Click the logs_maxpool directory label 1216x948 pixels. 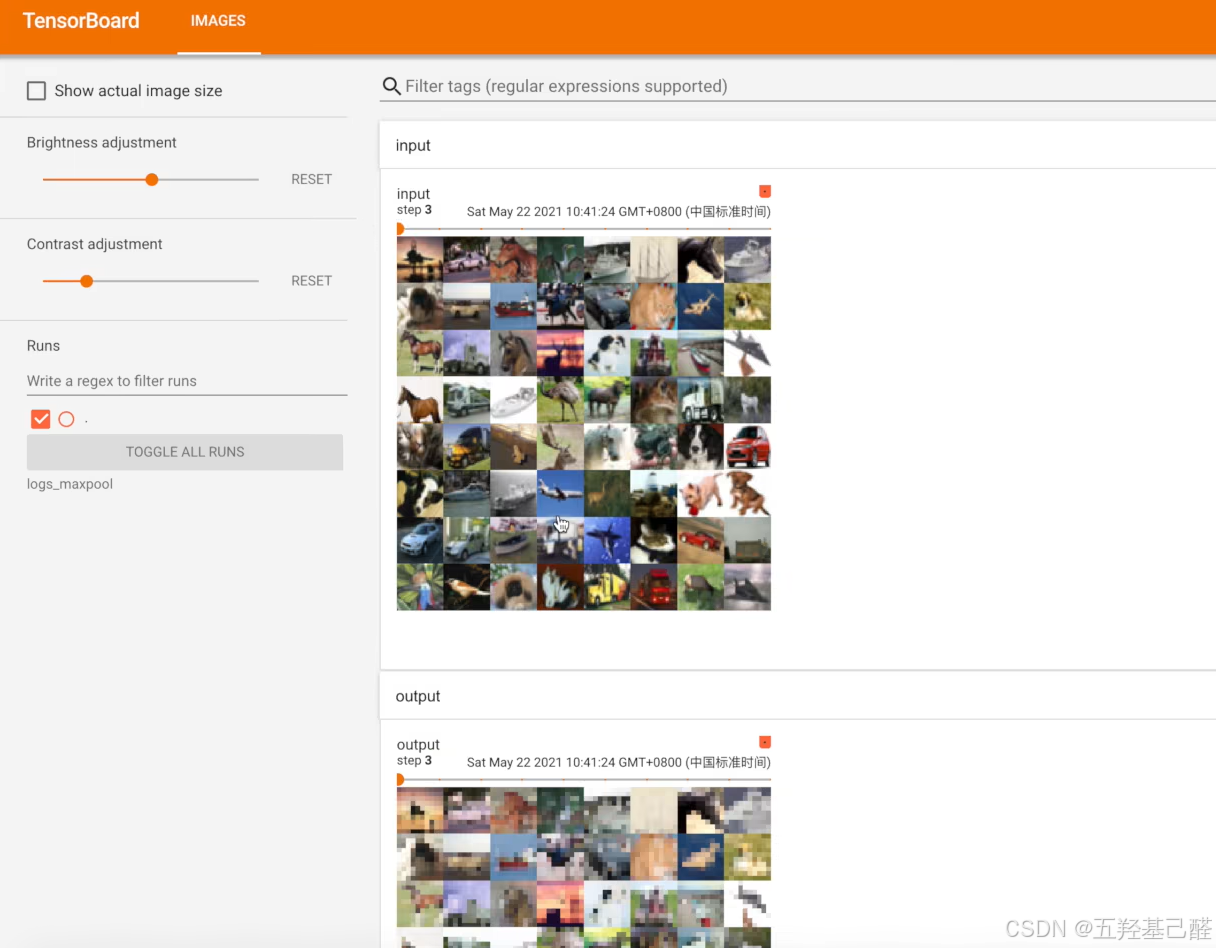70,484
